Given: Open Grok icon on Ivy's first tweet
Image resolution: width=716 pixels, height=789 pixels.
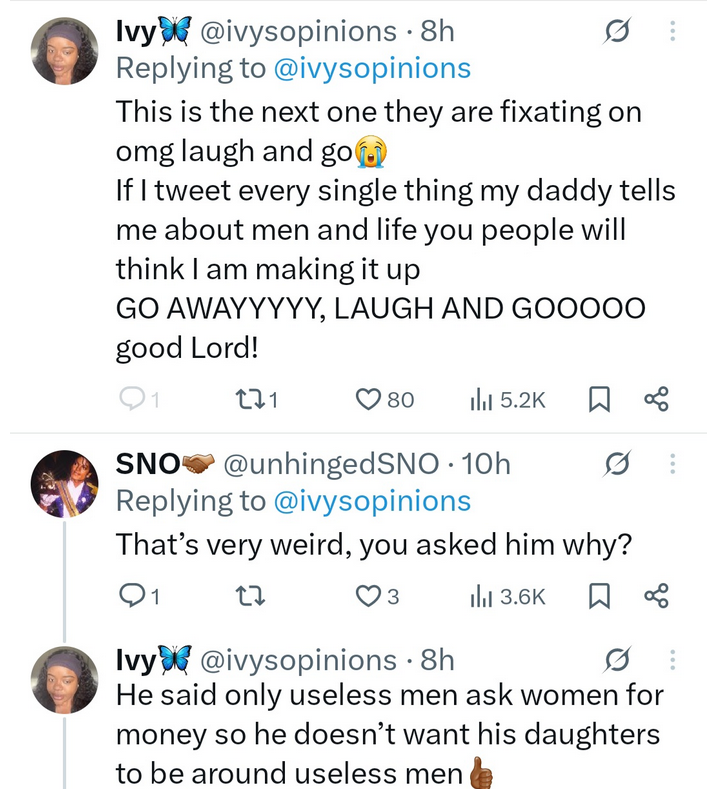Looking at the screenshot, I should point(618,32).
